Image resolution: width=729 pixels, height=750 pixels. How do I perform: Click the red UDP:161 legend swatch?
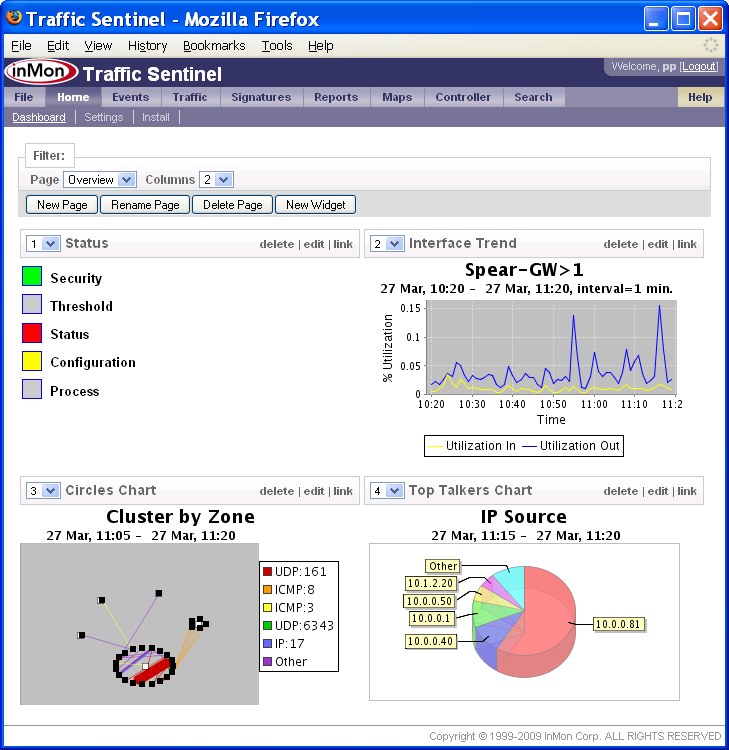coord(268,571)
